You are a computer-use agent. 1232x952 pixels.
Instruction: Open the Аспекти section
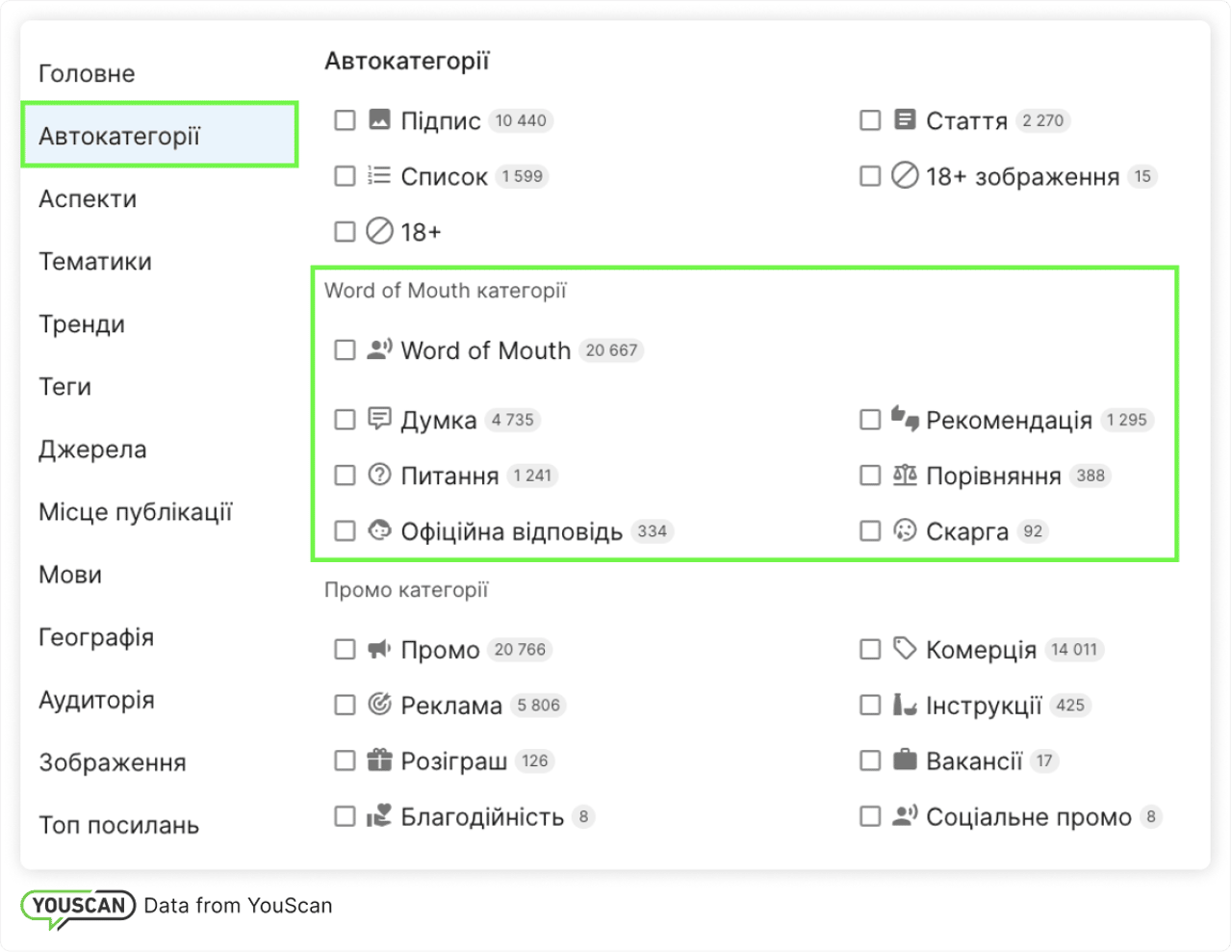(88, 199)
